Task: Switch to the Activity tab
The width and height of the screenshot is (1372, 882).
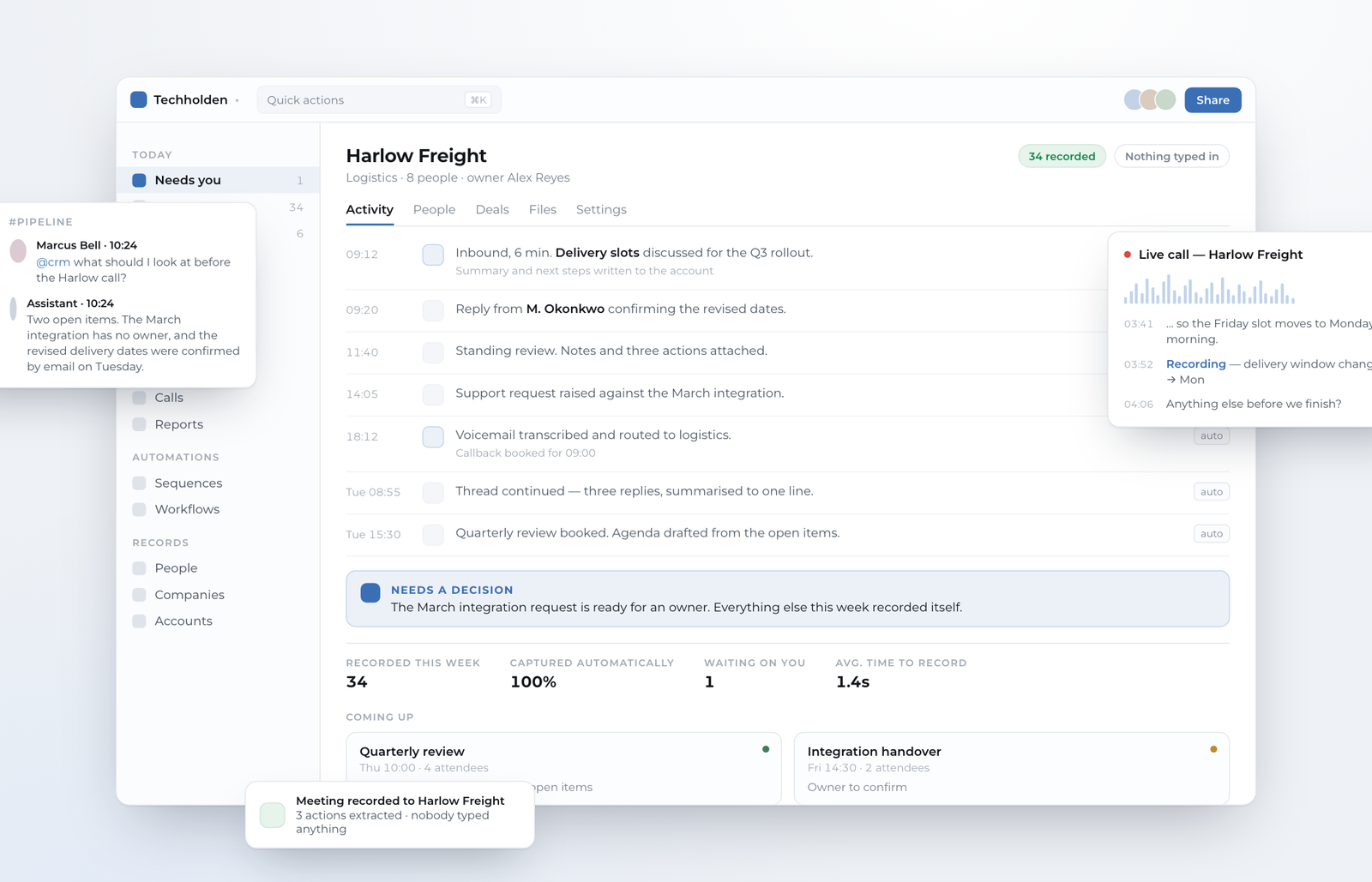Action: tap(370, 210)
